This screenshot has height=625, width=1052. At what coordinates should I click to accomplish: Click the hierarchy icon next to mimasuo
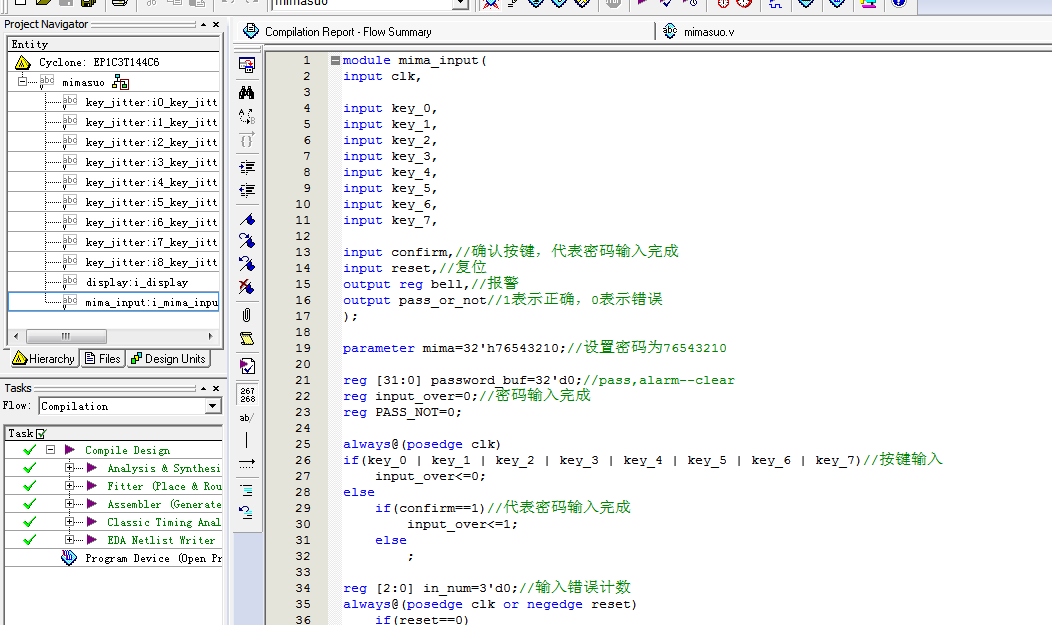point(120,82)
